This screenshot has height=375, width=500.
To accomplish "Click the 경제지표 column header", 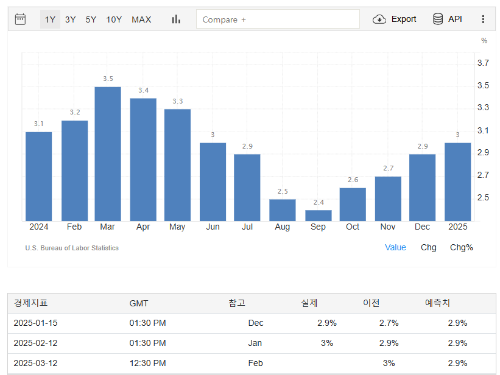I will tap(31, 303).
